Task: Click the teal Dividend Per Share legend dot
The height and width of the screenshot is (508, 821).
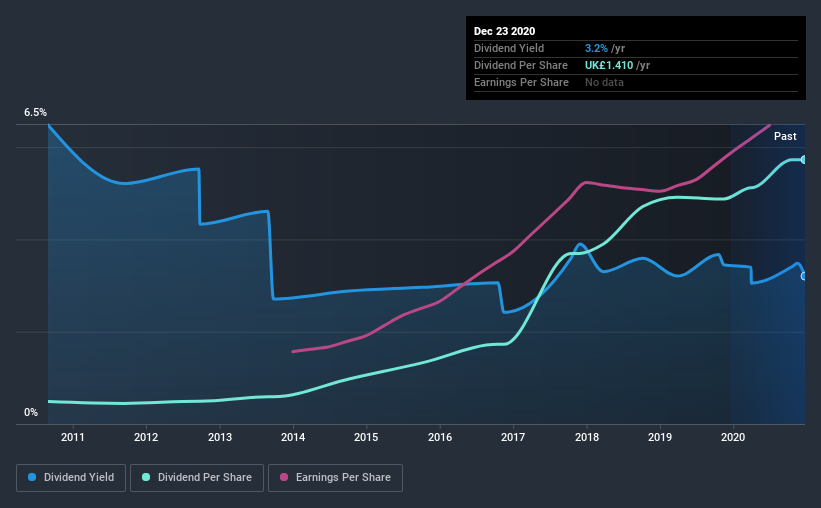Action: point(146,477)
